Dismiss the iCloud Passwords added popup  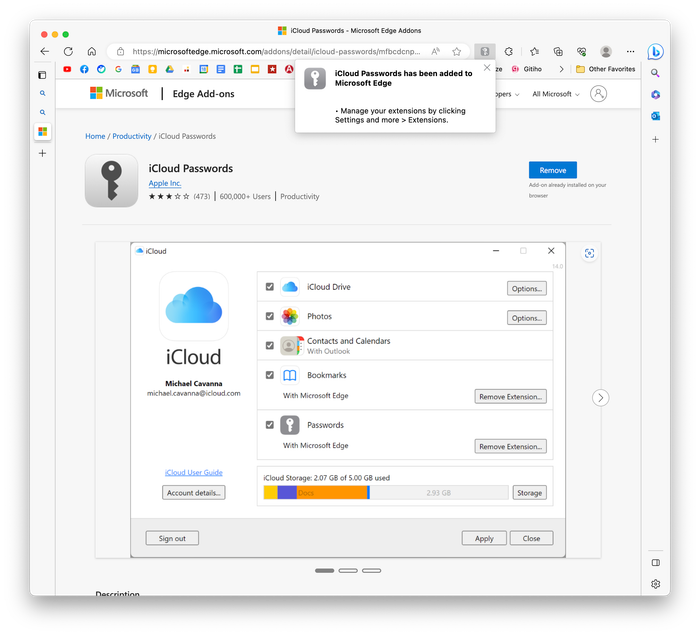coord(487,68)
